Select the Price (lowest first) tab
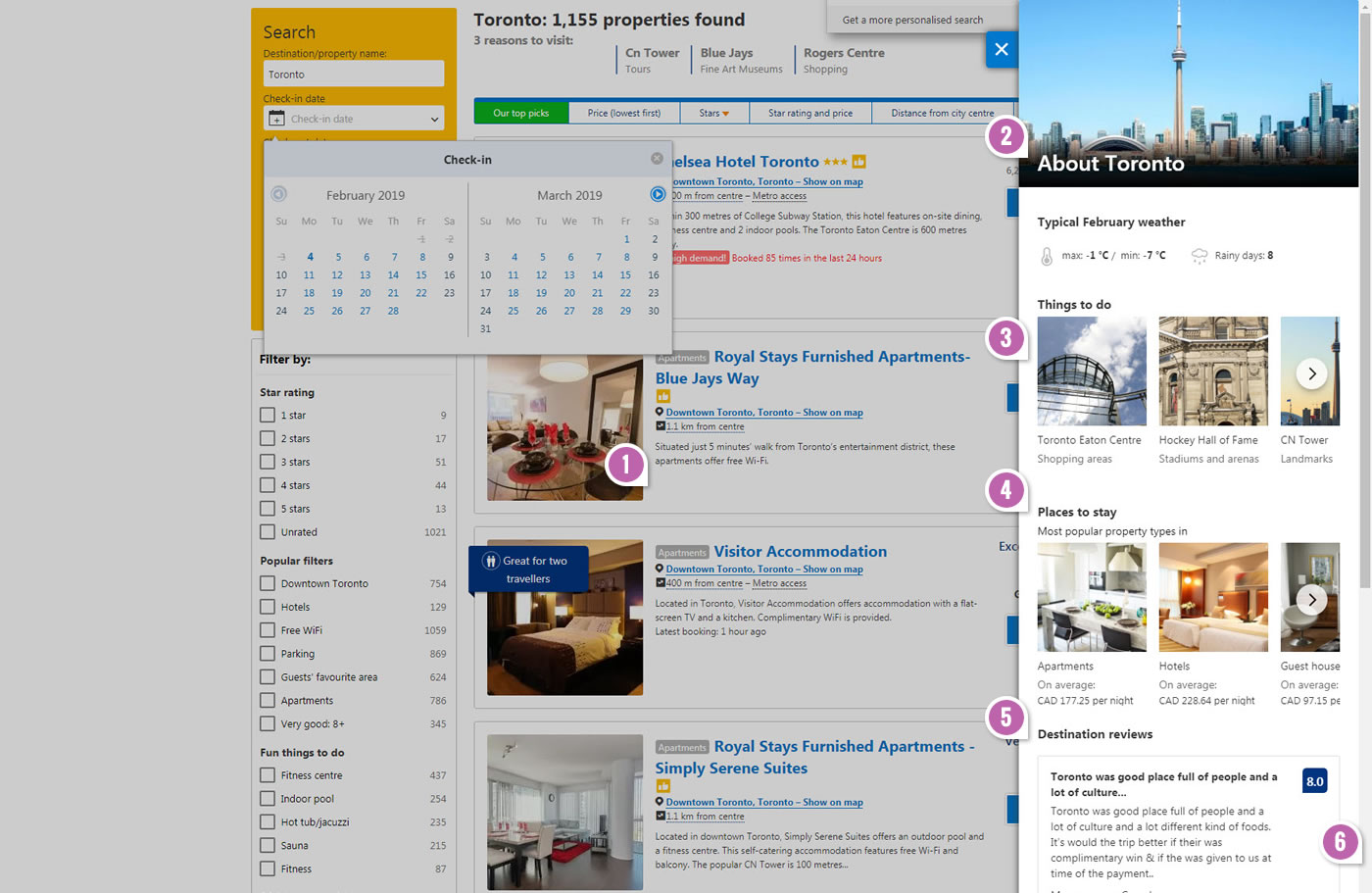This screenshot has height=893, width=1372. click(623, 113)
